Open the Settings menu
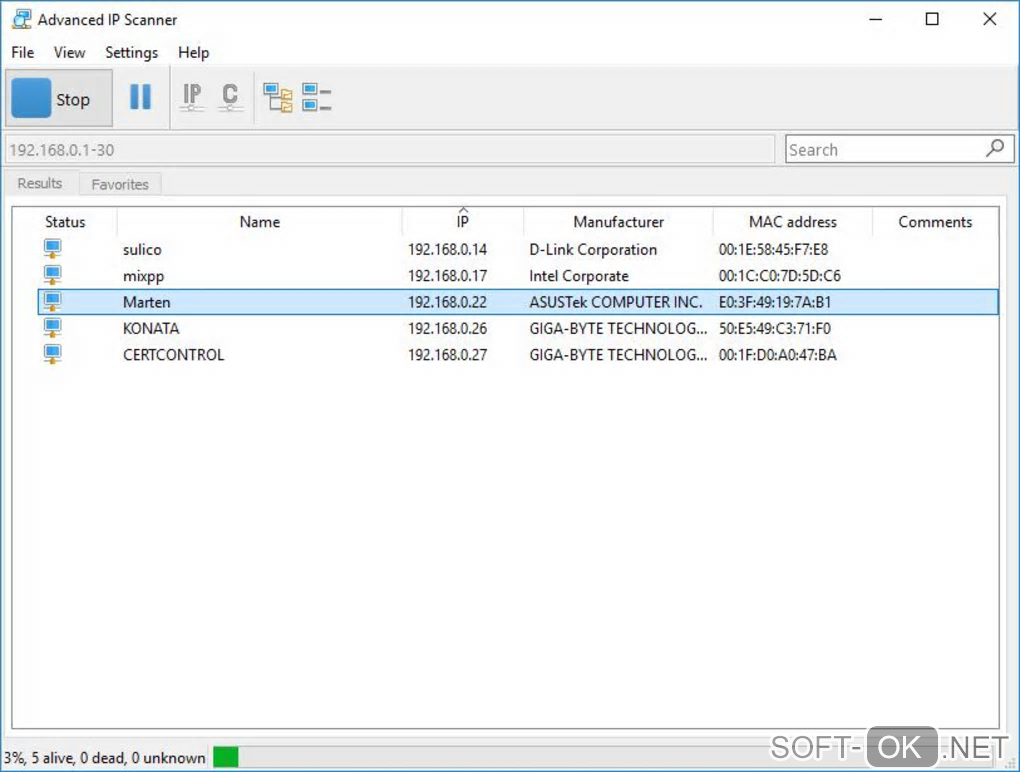 [x=131, y=53]
